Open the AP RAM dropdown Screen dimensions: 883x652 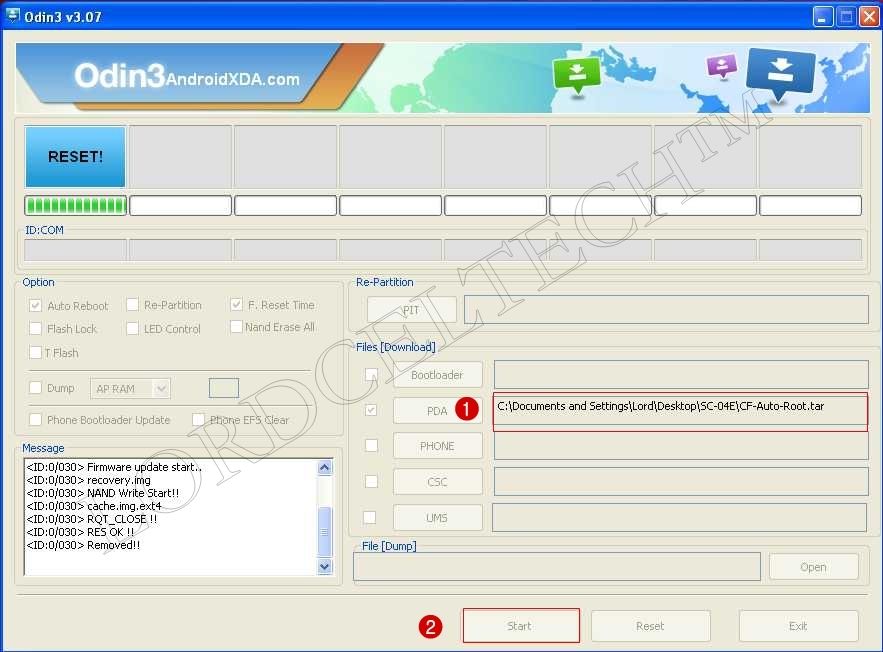click(130, 388)
